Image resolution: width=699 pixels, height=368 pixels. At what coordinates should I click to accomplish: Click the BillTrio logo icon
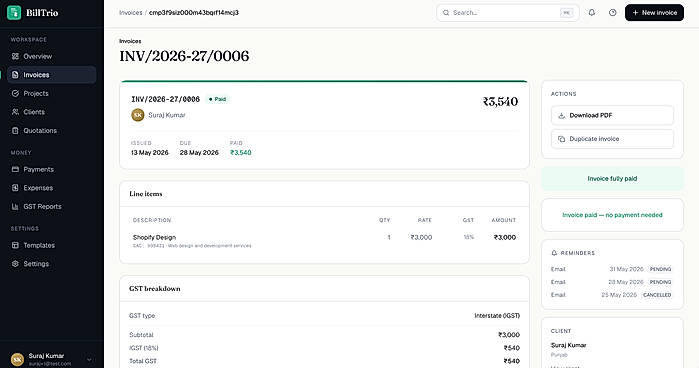pyautogui.click(x=14, y=12)
